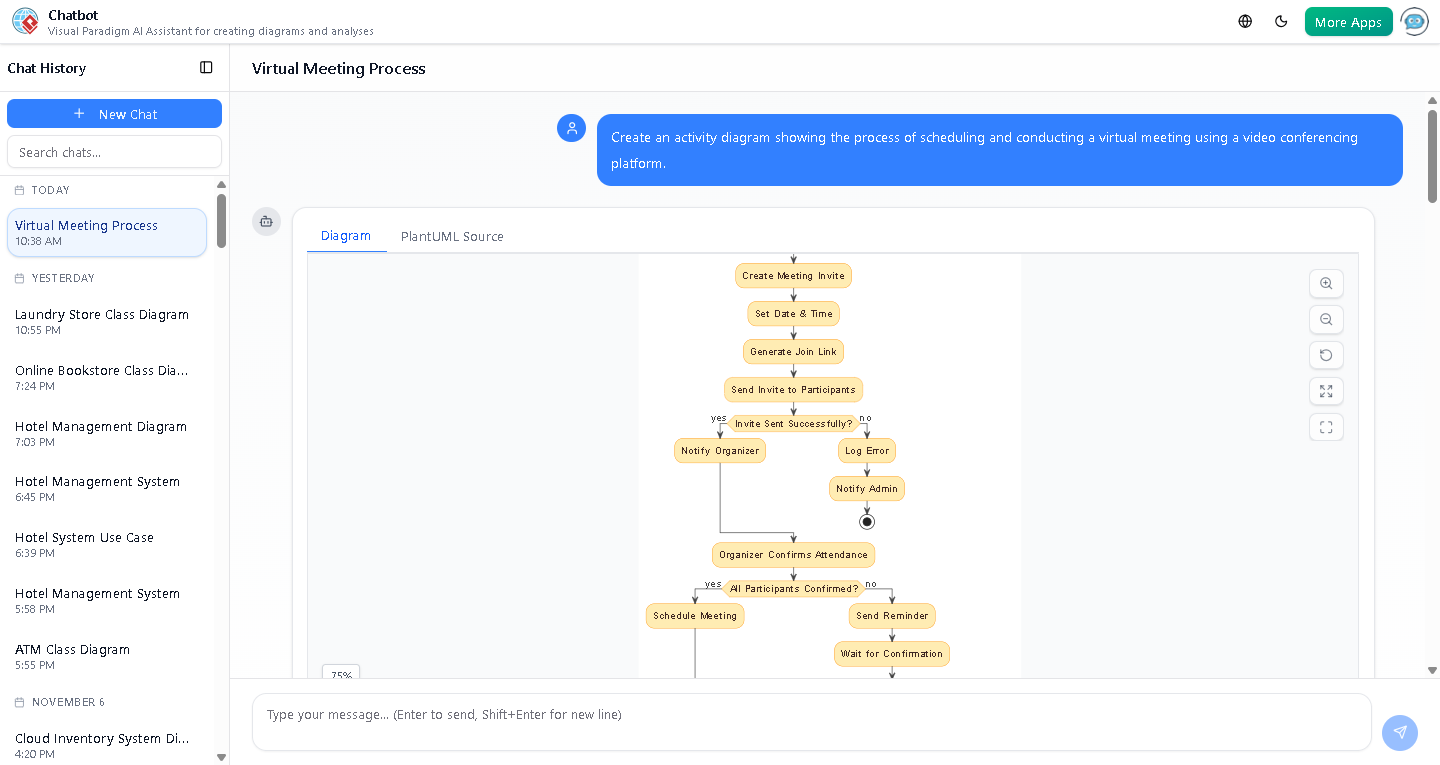Fit the diagram to the frame
This screenshot has height=765, width=1440.
[1326, 427]
